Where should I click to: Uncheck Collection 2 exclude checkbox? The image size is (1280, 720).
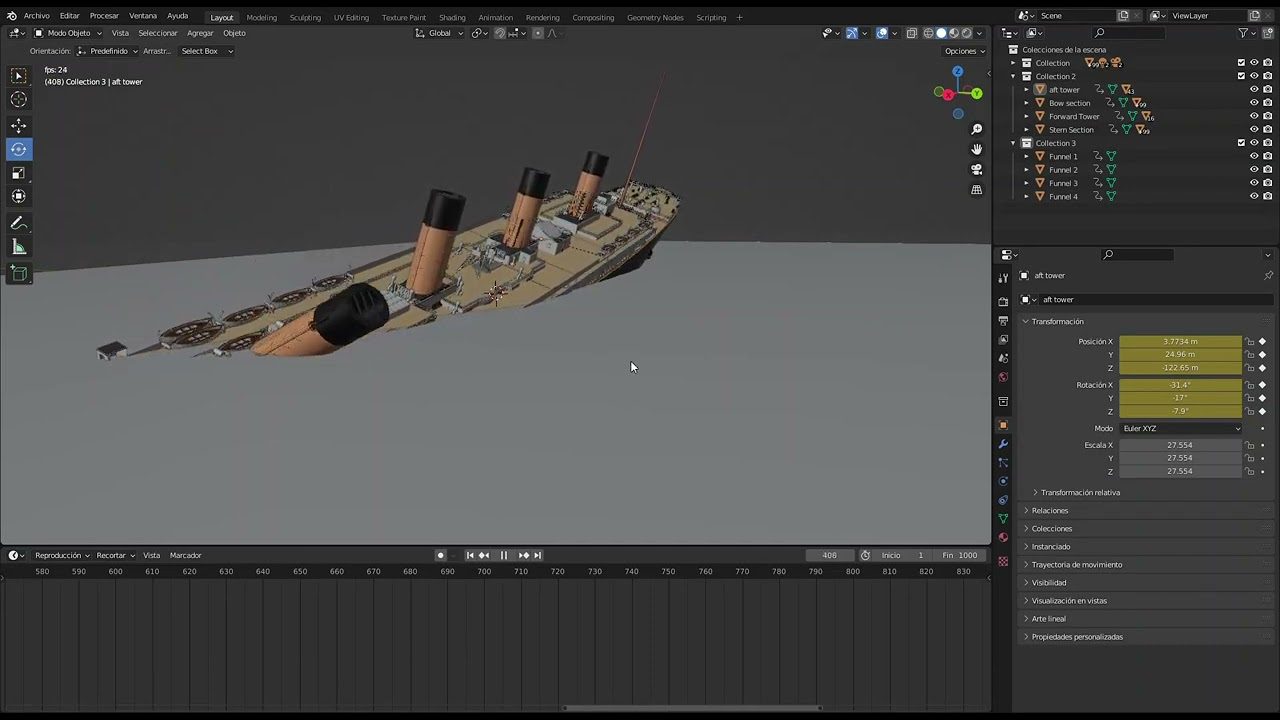coord(1241,76)
